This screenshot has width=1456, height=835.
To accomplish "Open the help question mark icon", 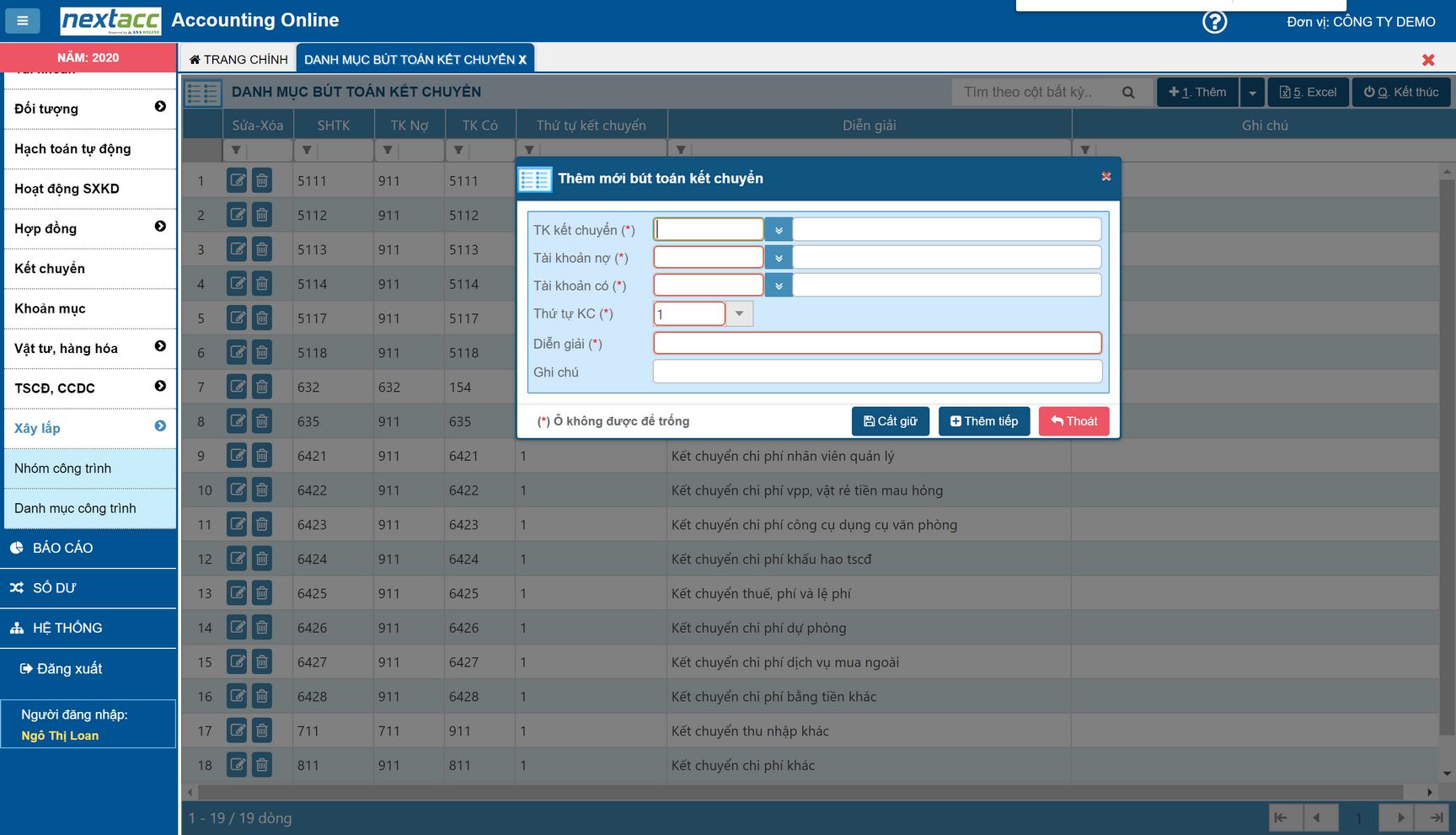I will [x=1214, y=22].
